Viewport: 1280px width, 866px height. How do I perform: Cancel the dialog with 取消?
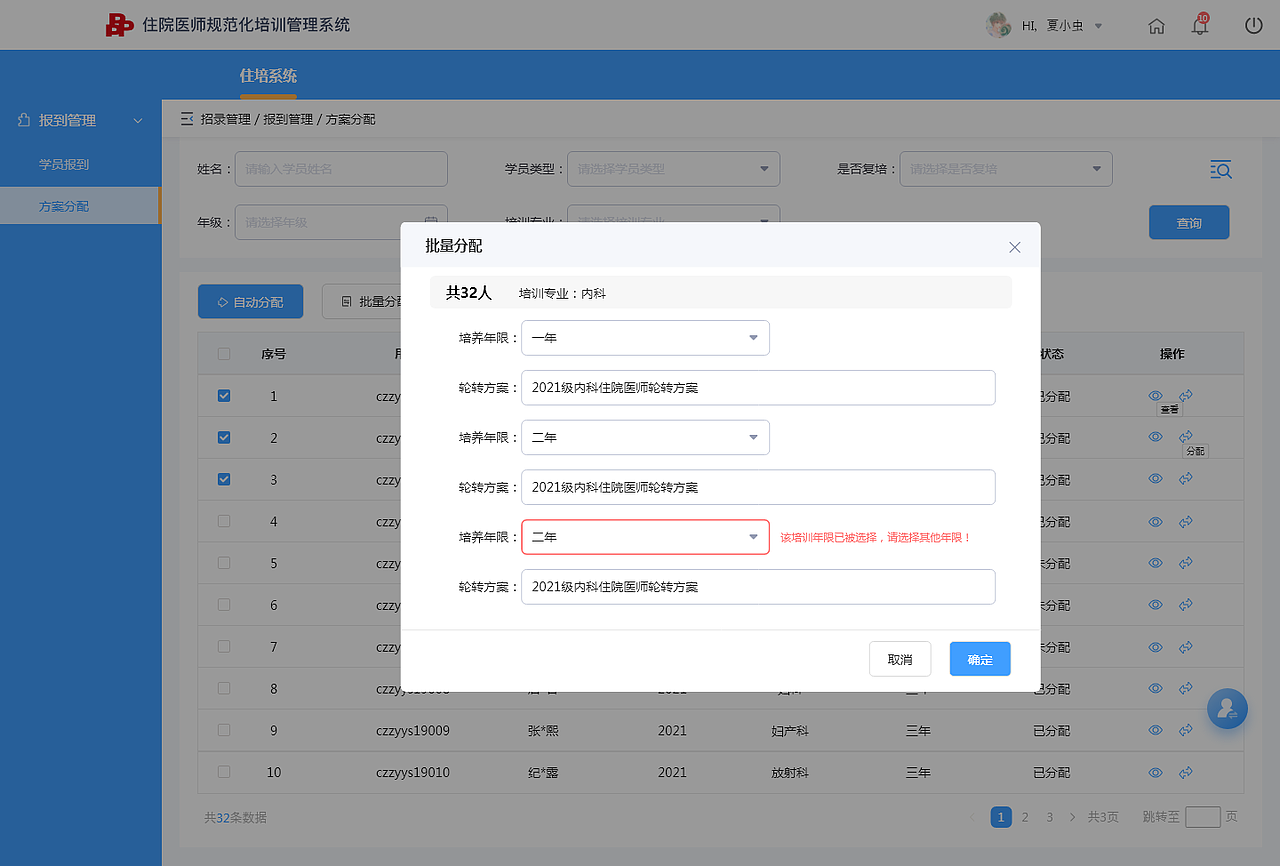(900, 659)
